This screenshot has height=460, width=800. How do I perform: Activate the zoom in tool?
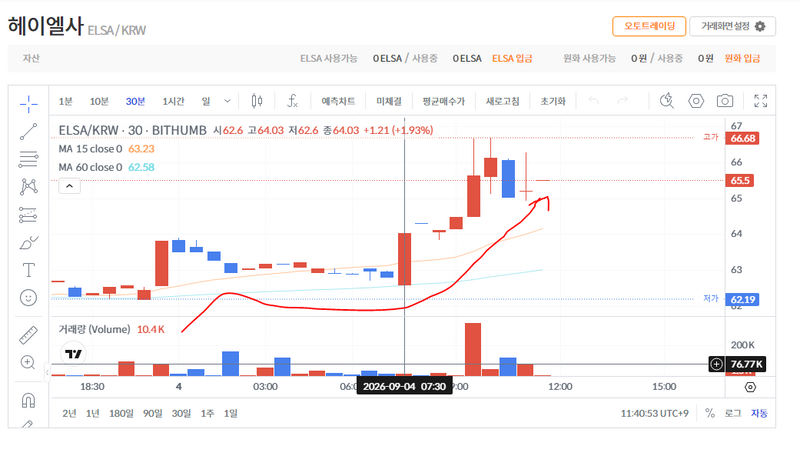28,362
